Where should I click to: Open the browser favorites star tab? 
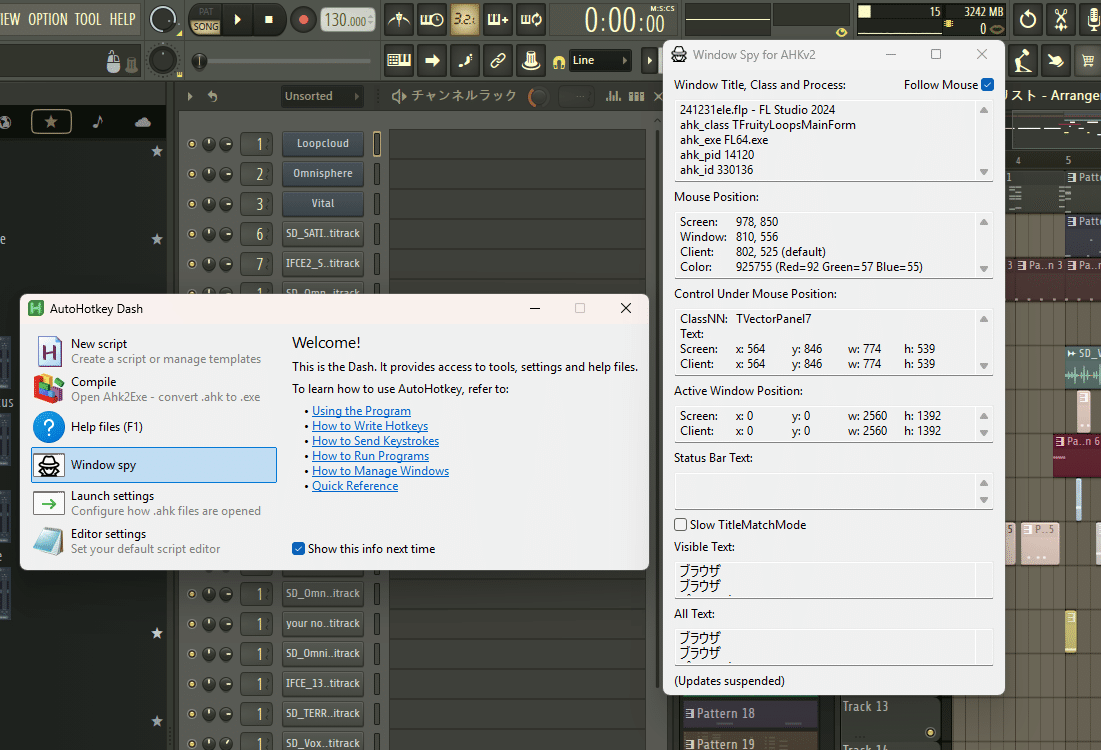tap(51, 121)
